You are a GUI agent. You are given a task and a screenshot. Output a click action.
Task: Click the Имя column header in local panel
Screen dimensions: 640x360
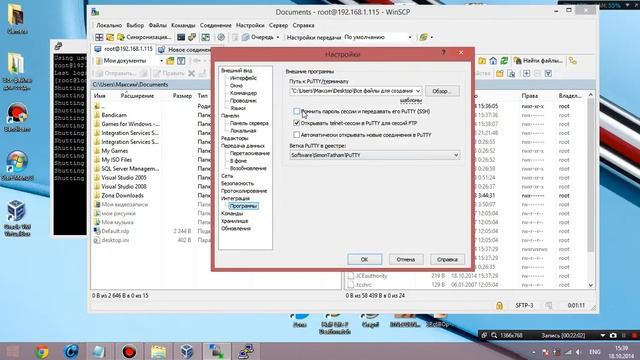click(x=100, y=96)
